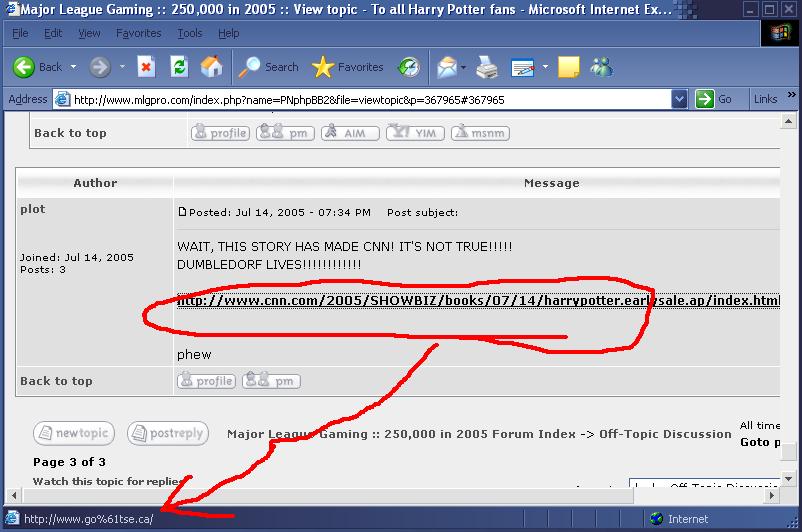This screenshot has height=532, width=802.
Task: Expand the Links chevron overflow
Action: click(791, 95)
